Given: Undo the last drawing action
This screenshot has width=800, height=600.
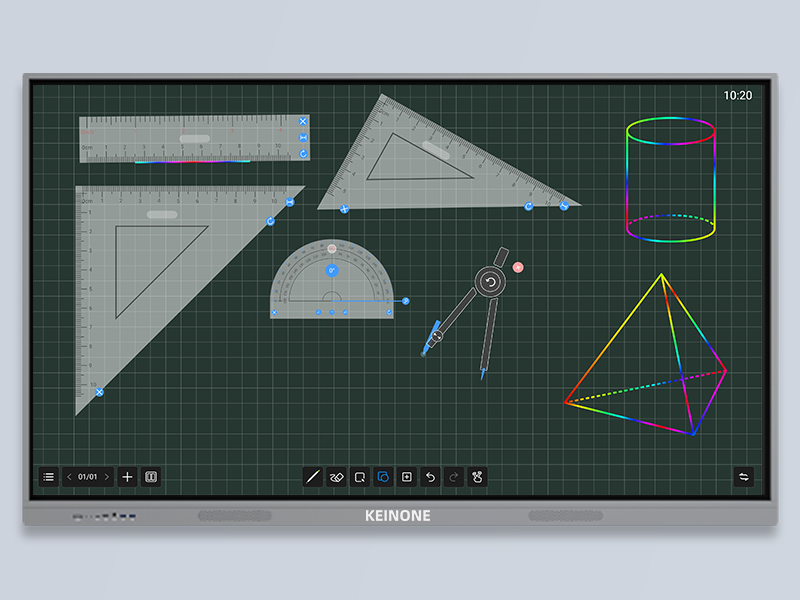Looking at the screenshot, I should 430,477.
